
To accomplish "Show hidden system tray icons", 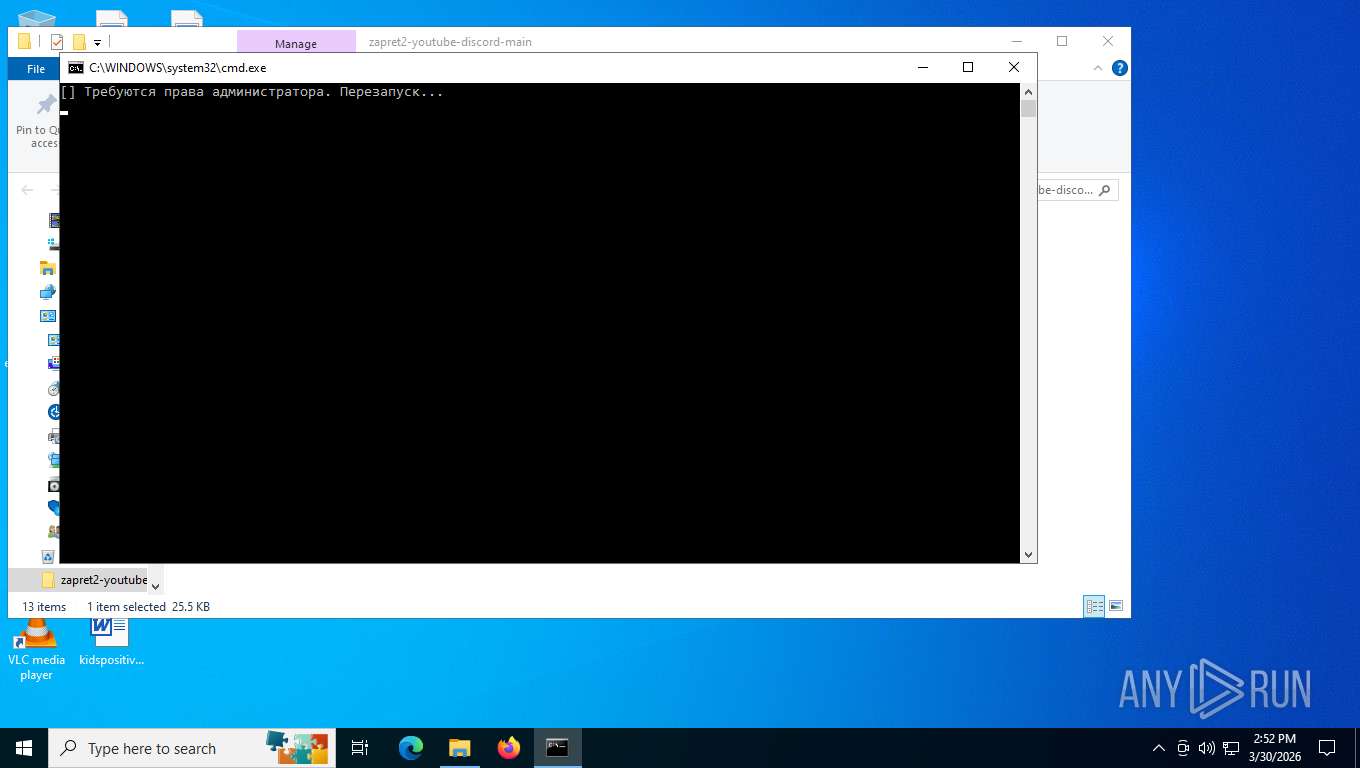I will 1159,748.
